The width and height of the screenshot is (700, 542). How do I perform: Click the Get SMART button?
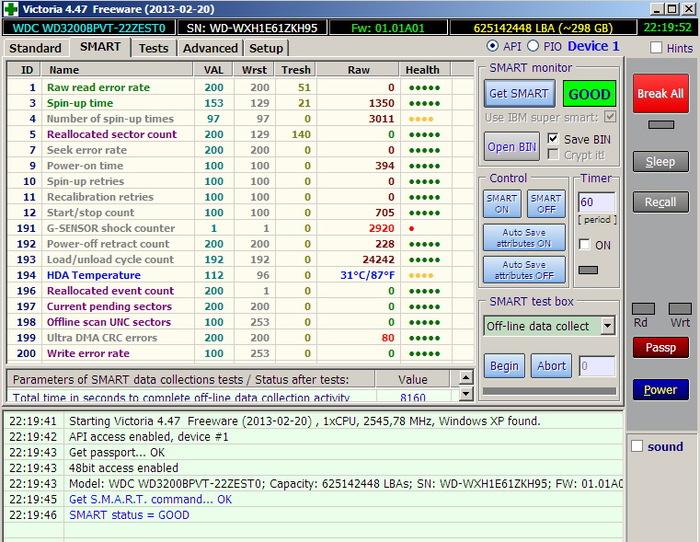click(x=518, y=94)
